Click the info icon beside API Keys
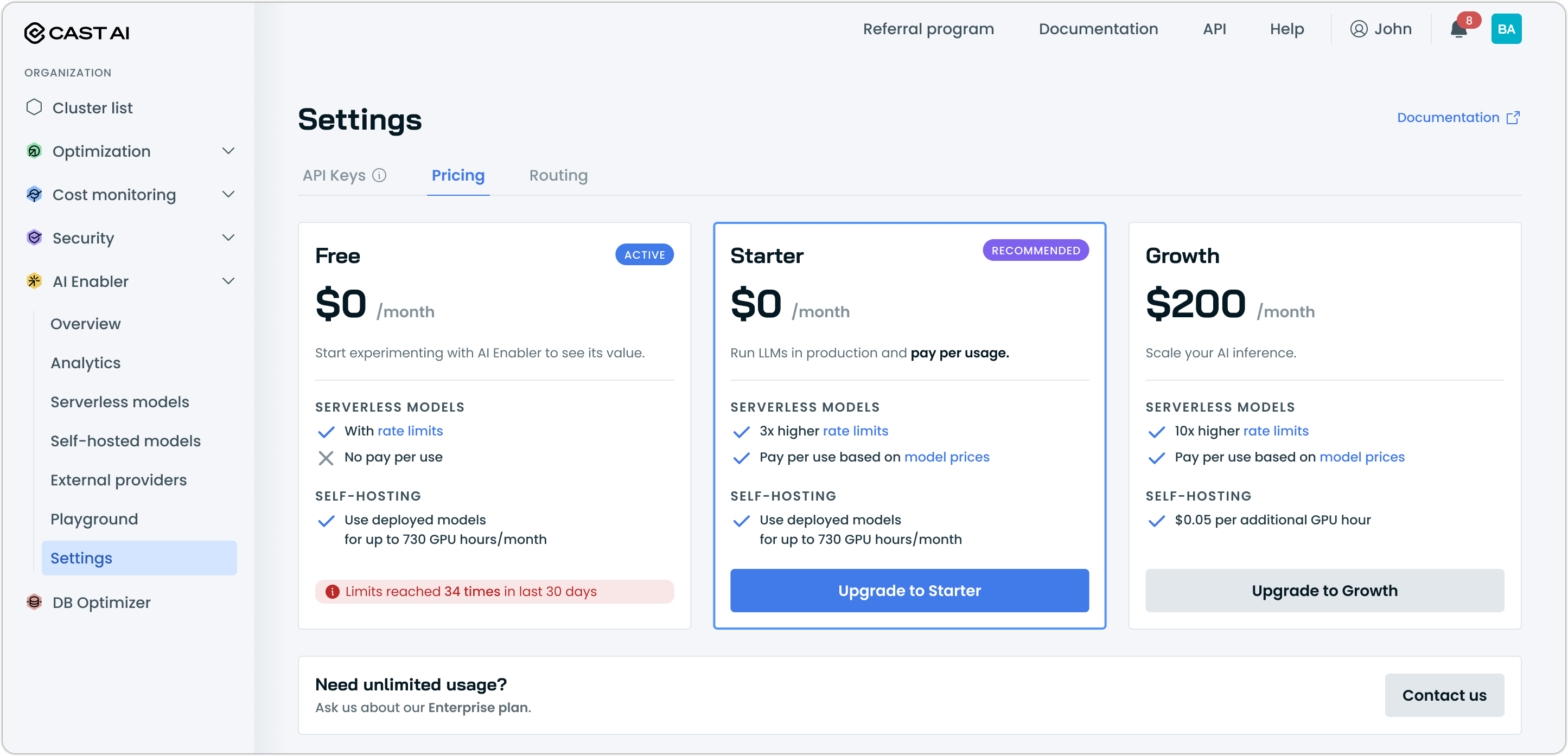The height and width of the screenshot is (756, 1568). (379, 175)
